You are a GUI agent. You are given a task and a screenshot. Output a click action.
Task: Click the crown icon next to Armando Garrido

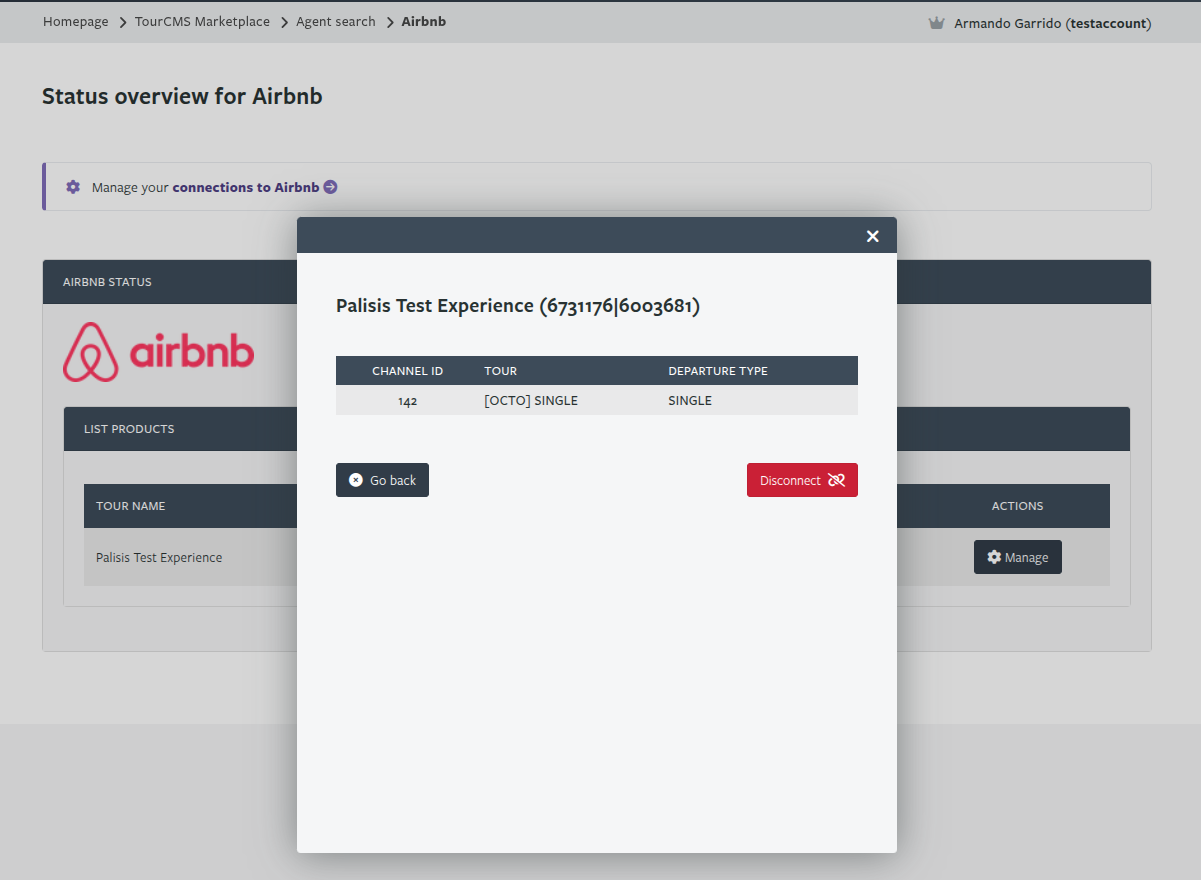point(936,23)
